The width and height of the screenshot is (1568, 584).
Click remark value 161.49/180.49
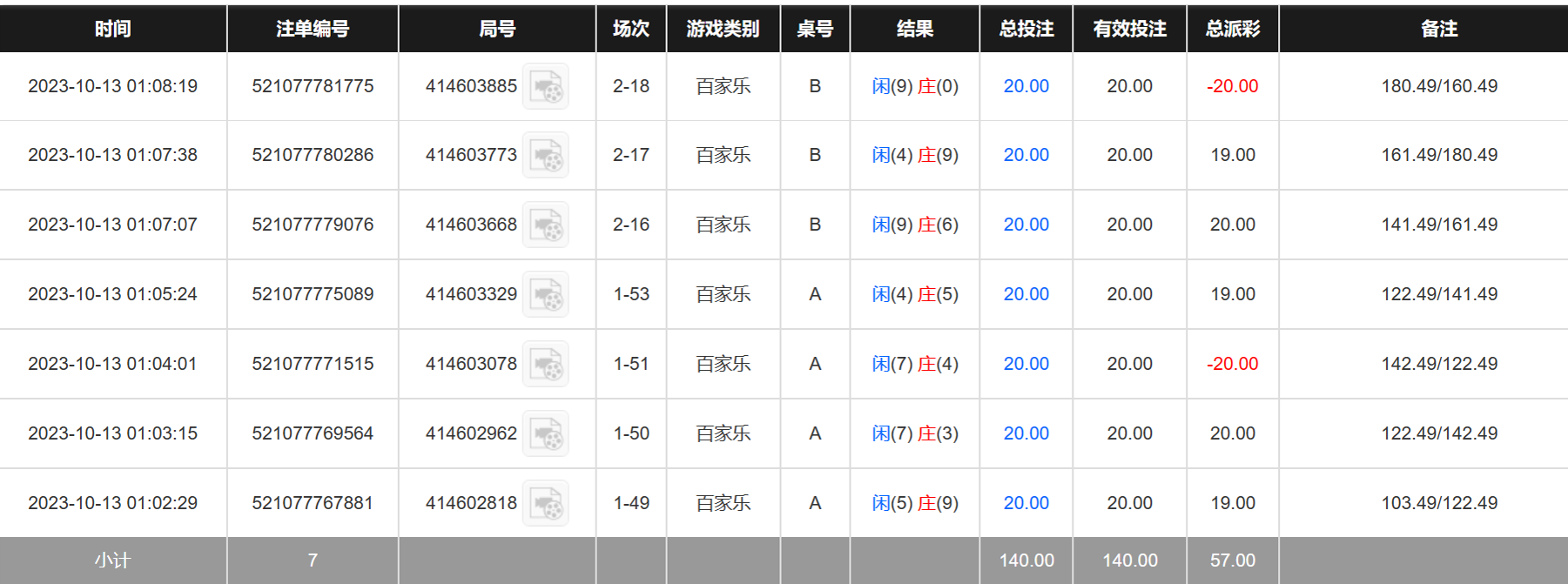click(x=1439, y=155)
